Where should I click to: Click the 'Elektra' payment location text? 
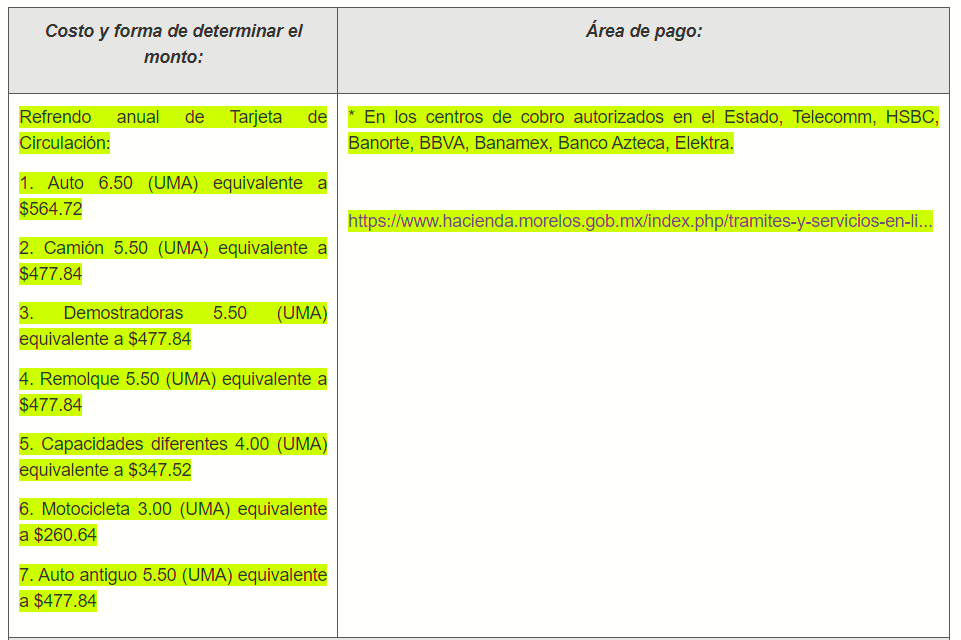703,143
